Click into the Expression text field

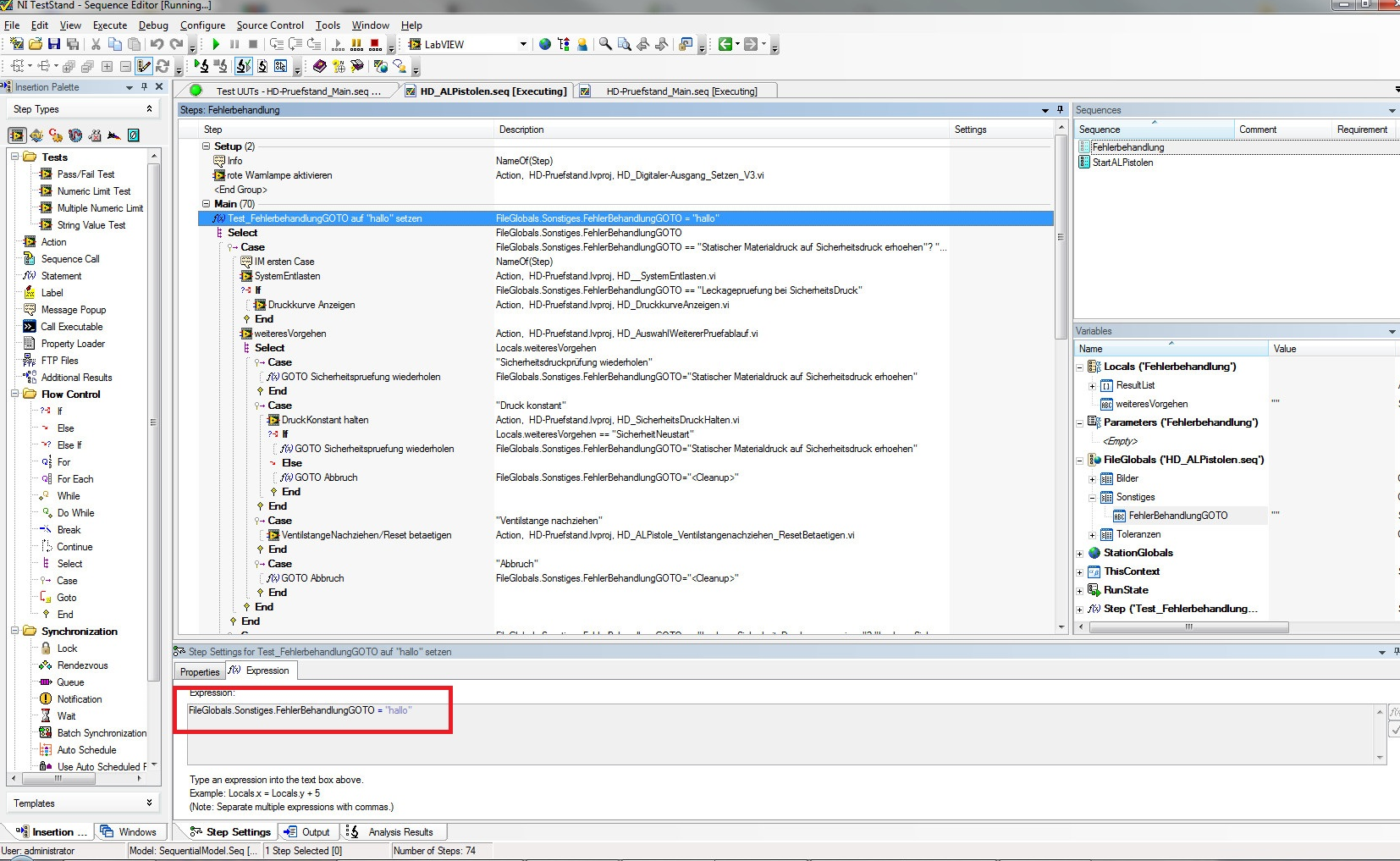762,732
